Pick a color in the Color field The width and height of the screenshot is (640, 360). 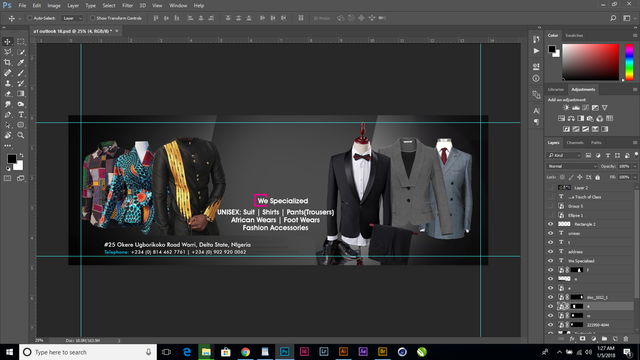(590, 62)
